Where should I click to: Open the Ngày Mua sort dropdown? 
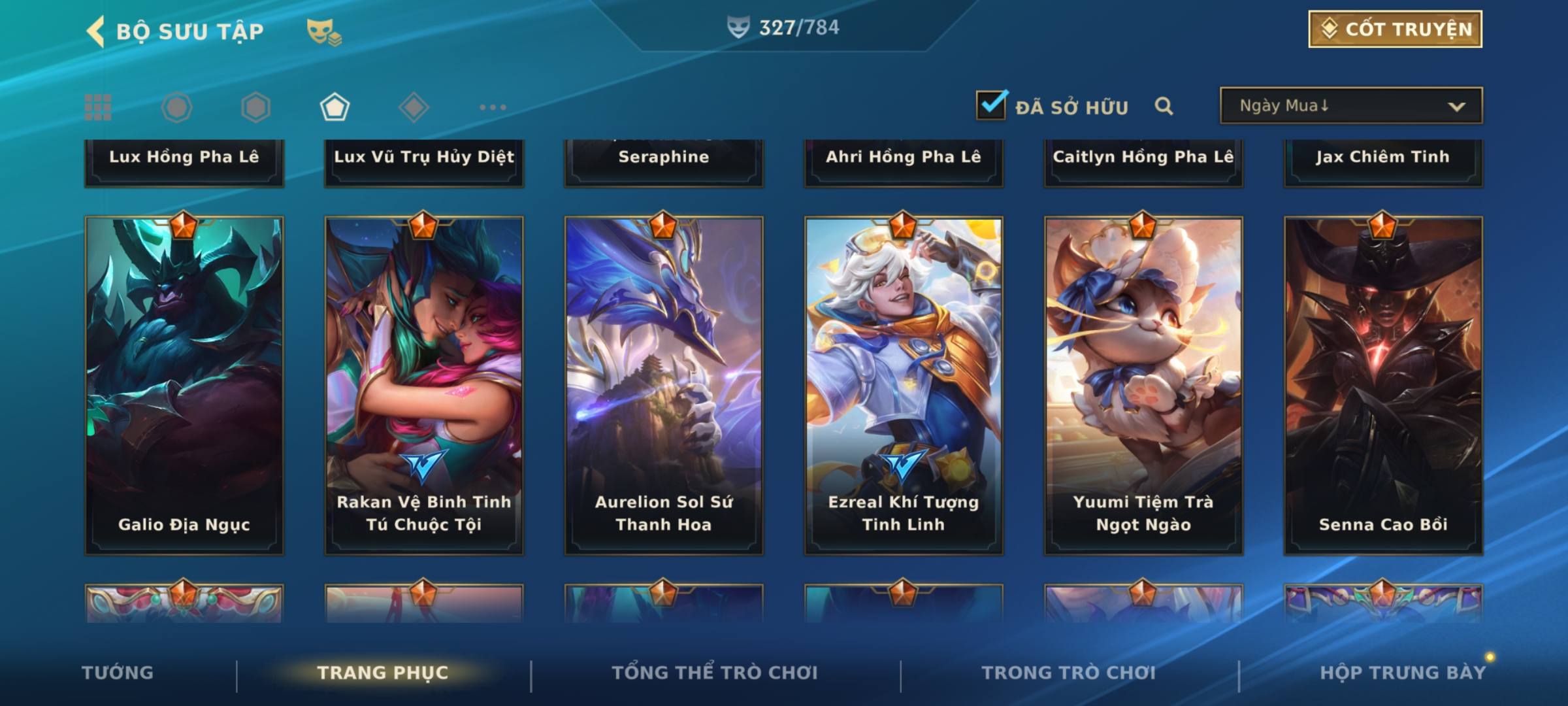pos(1351,105)
